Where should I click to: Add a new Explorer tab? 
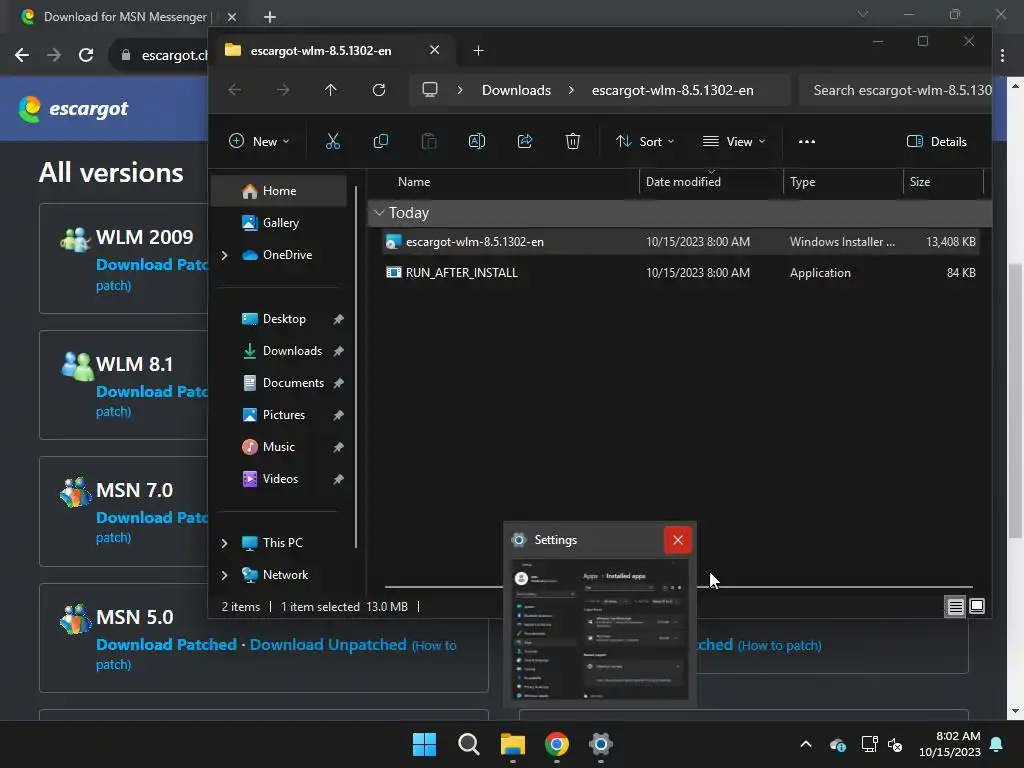[x=479, y=50]
